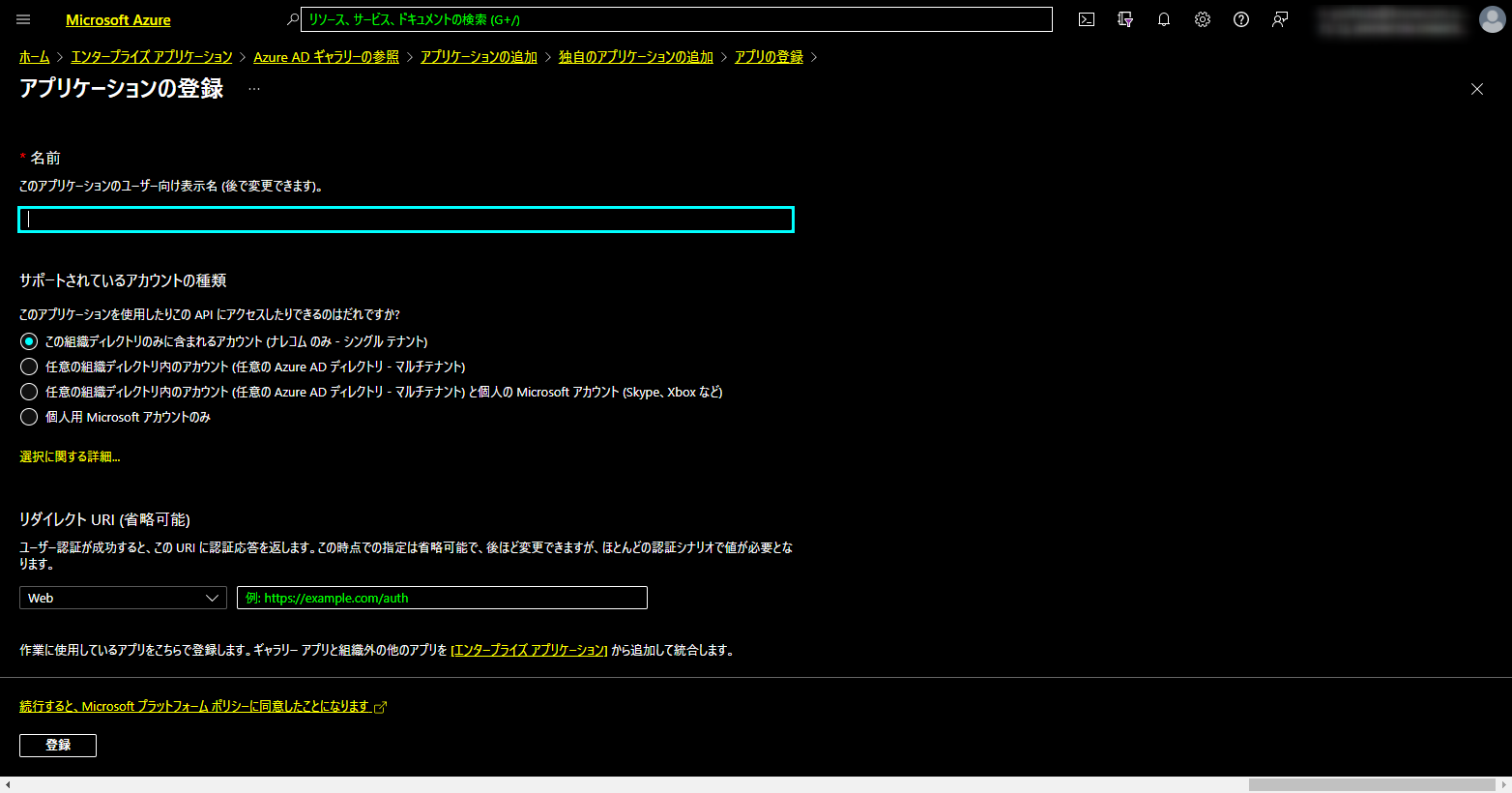Click the 登録 button
1512x793 pixels.
coord(58,745)
